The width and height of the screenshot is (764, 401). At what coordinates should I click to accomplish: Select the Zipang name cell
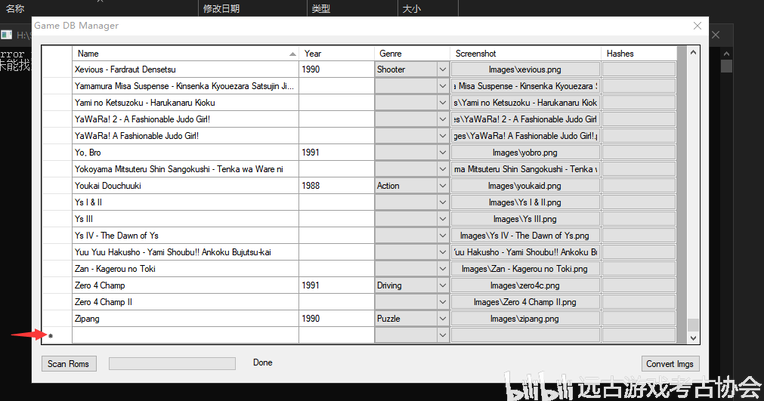coord(185,319)
